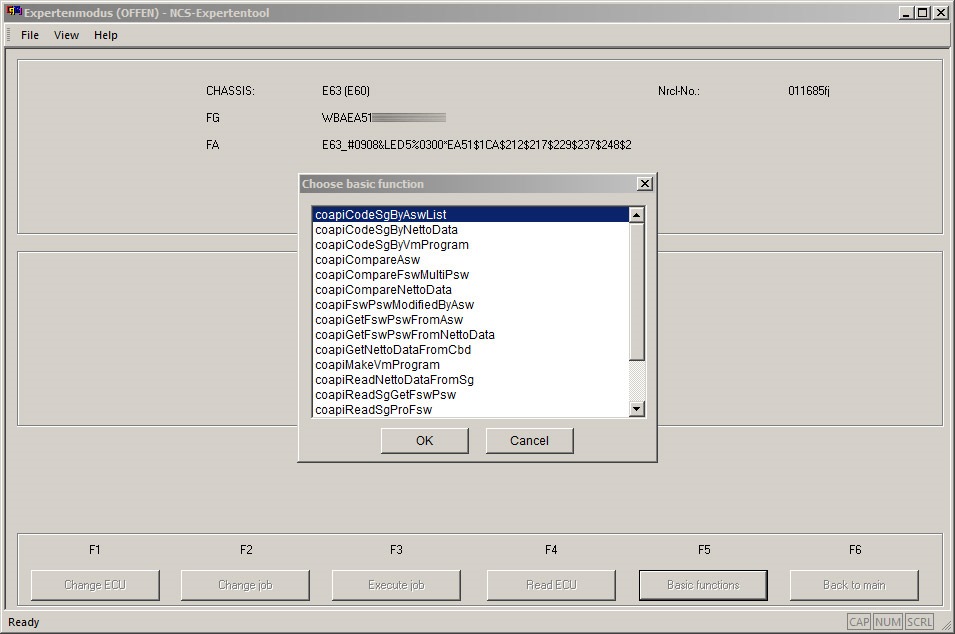
Task: Pick coapiFswPswModifiedByAsw from list
Action: coord(470,305)
